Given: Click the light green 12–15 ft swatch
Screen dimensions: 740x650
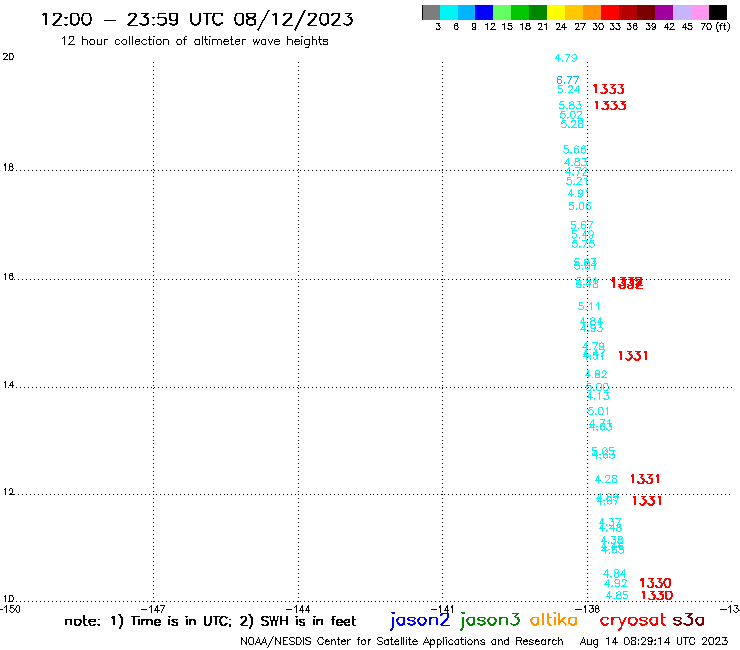Looking at the screenshot, I should [503, 12].
